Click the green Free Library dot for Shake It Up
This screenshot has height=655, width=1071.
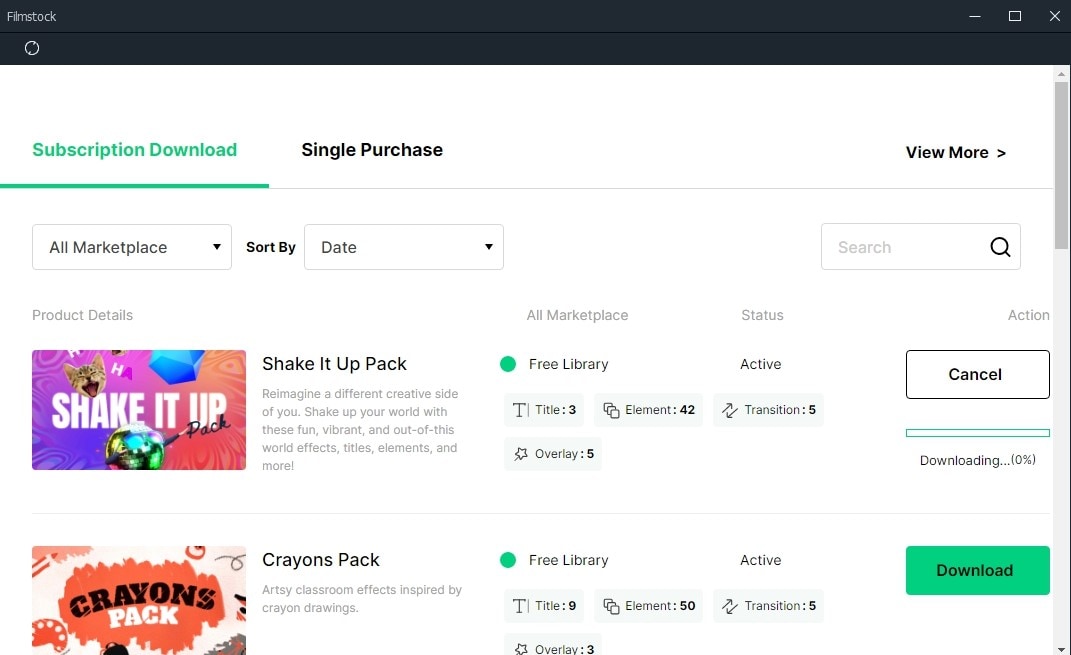coord(507,364)
